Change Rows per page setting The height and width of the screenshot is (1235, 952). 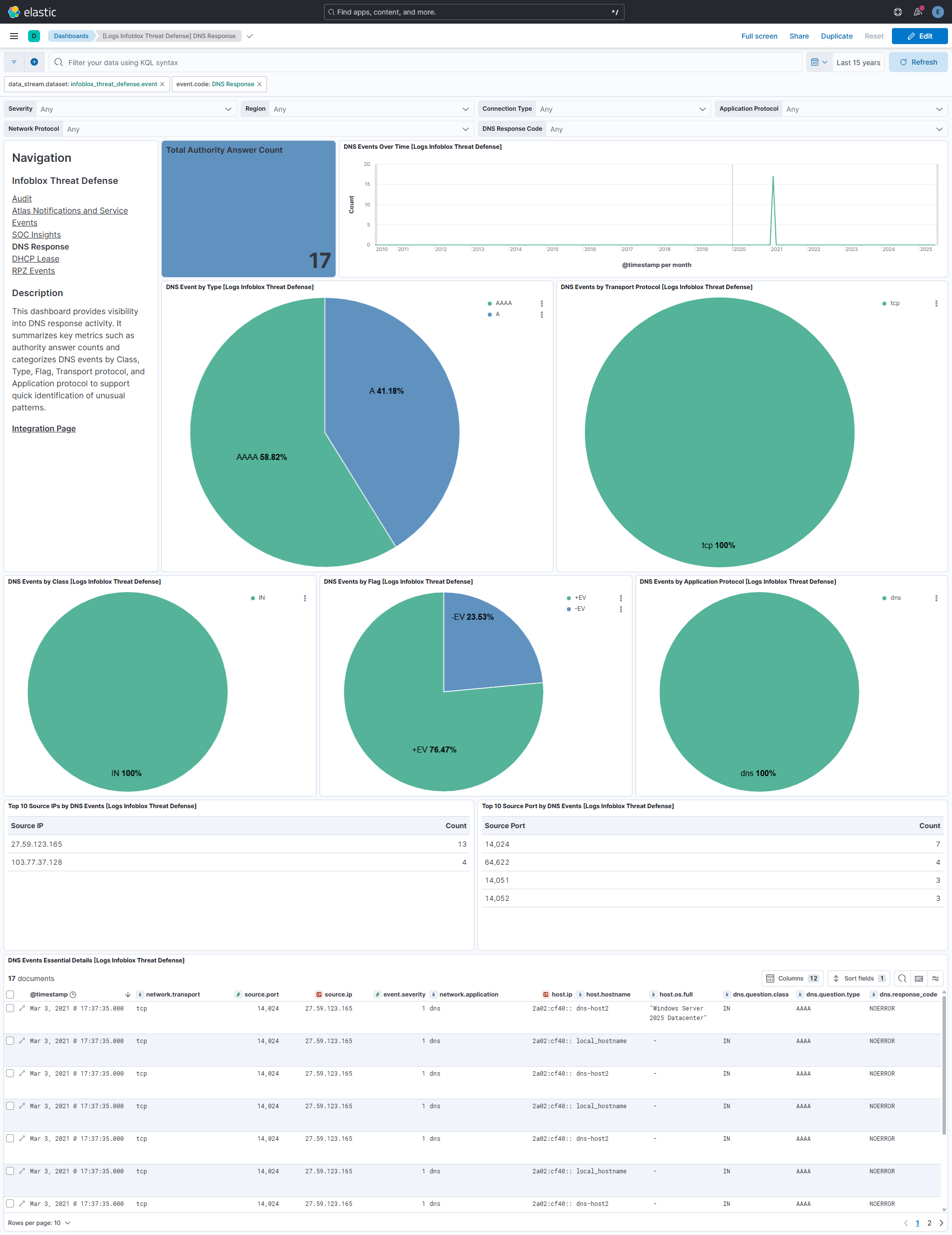pos(39,1222)
